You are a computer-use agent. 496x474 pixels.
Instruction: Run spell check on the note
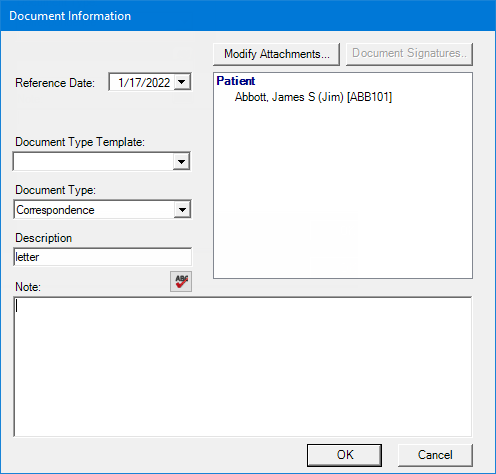coord(181,281)
